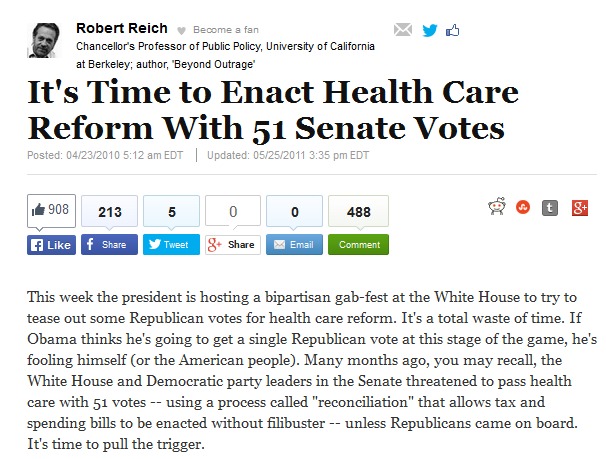Click the Email share button
This screenshot has height=459, width=606.
pyautogui.click(x=293, y=244)
